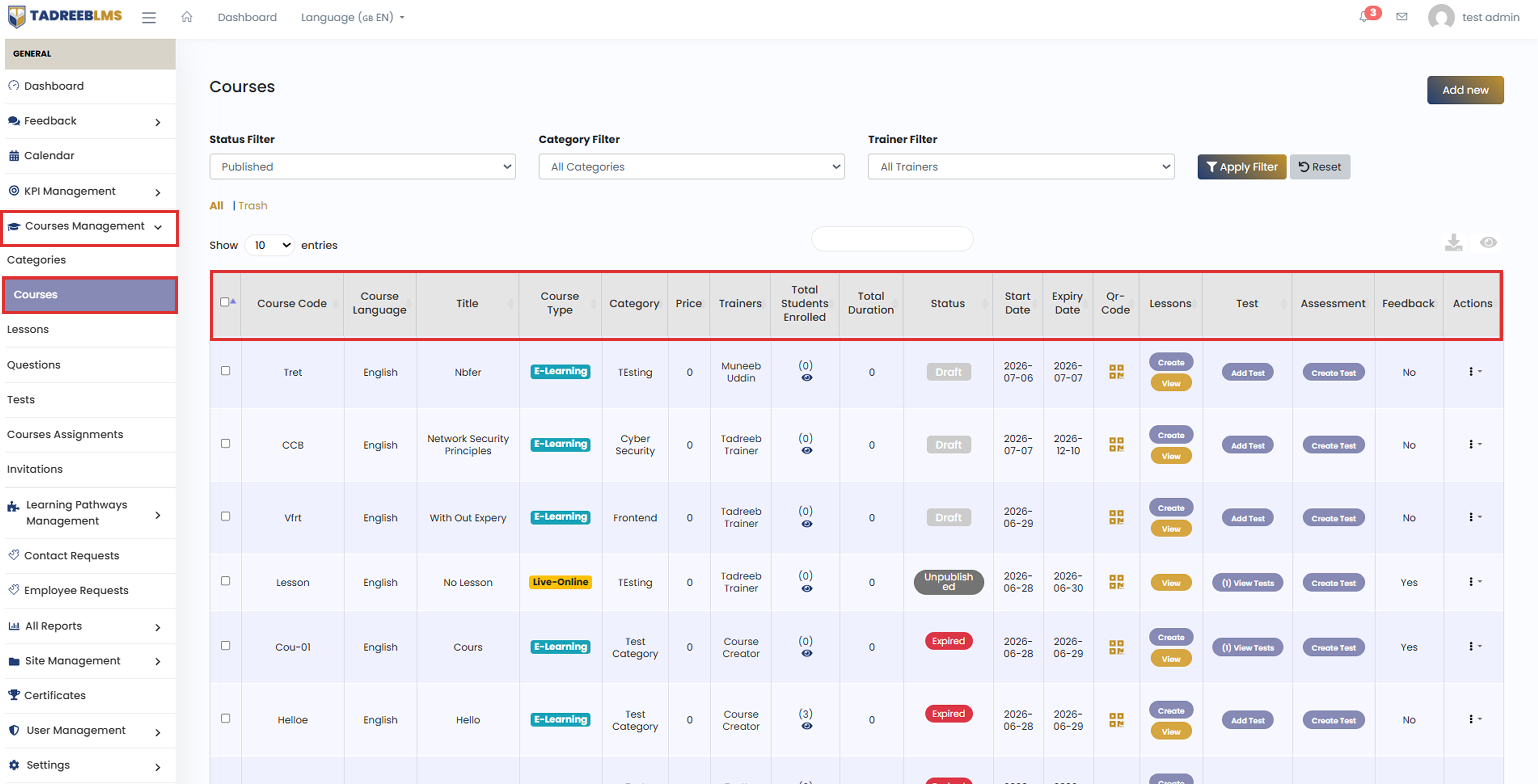Click the Reset filter button
Screen dimensions: 1538x784
tap(1319, 167)
